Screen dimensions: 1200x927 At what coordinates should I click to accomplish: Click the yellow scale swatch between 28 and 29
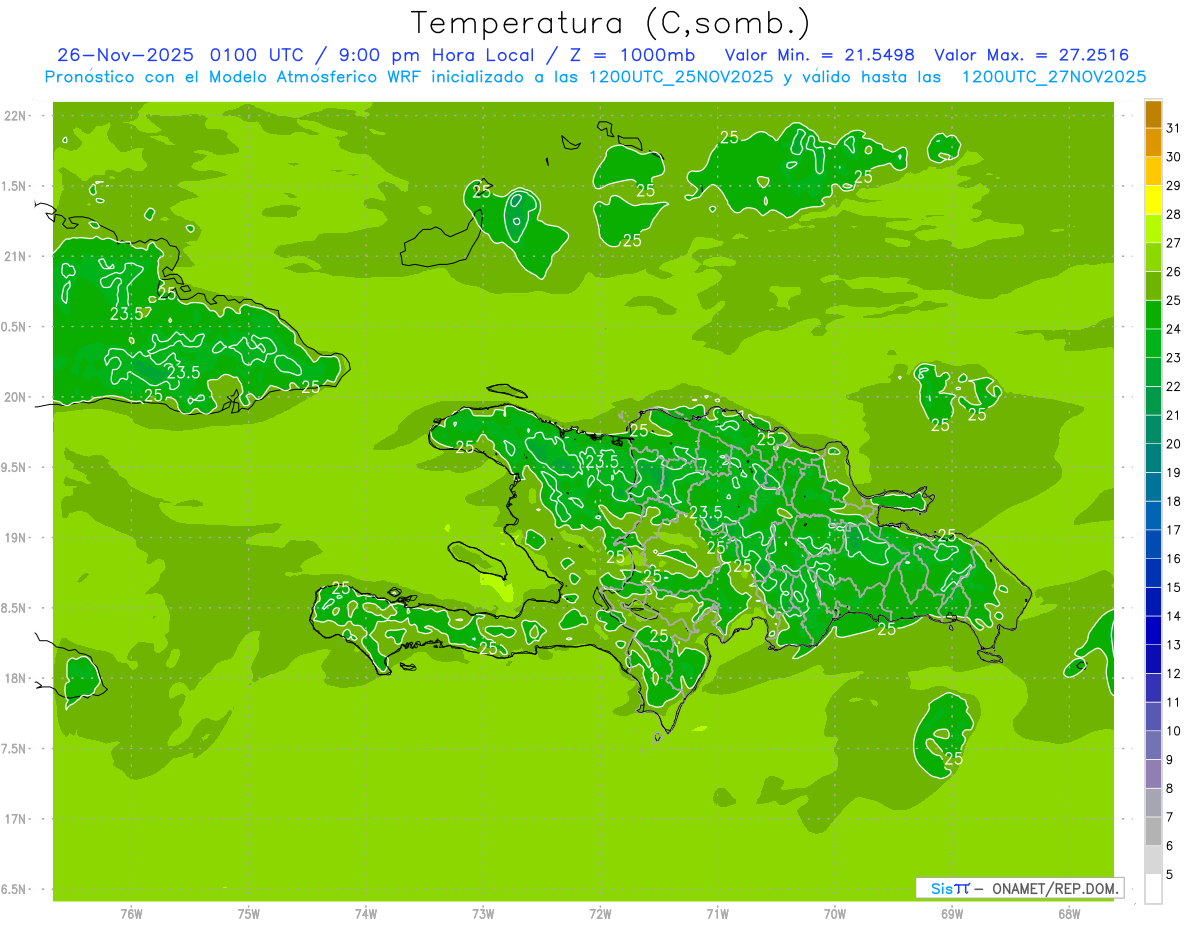point(1153,200)
